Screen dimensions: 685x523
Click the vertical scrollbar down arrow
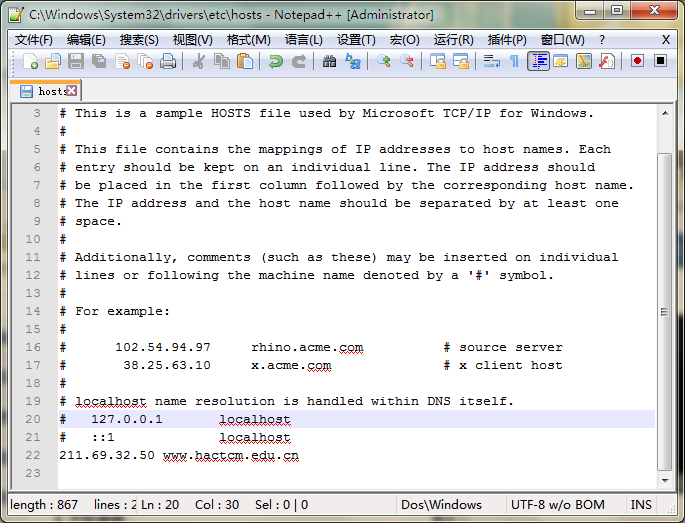click(665, 481)
